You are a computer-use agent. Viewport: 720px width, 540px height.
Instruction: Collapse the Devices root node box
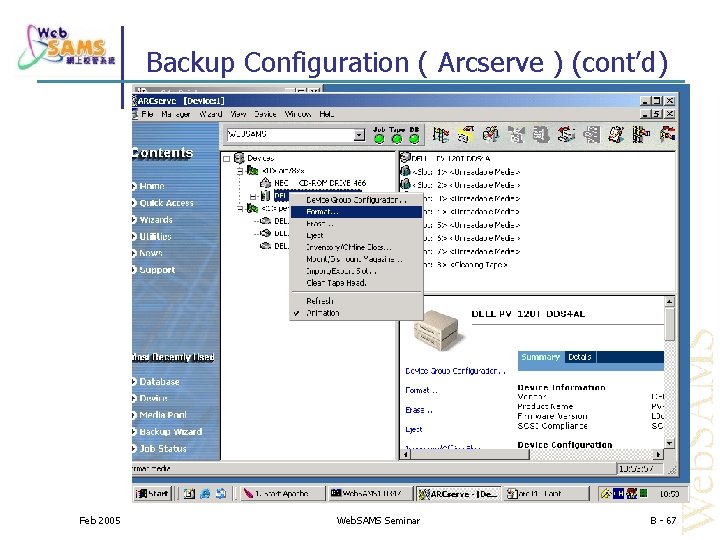(x=226, y=159)
